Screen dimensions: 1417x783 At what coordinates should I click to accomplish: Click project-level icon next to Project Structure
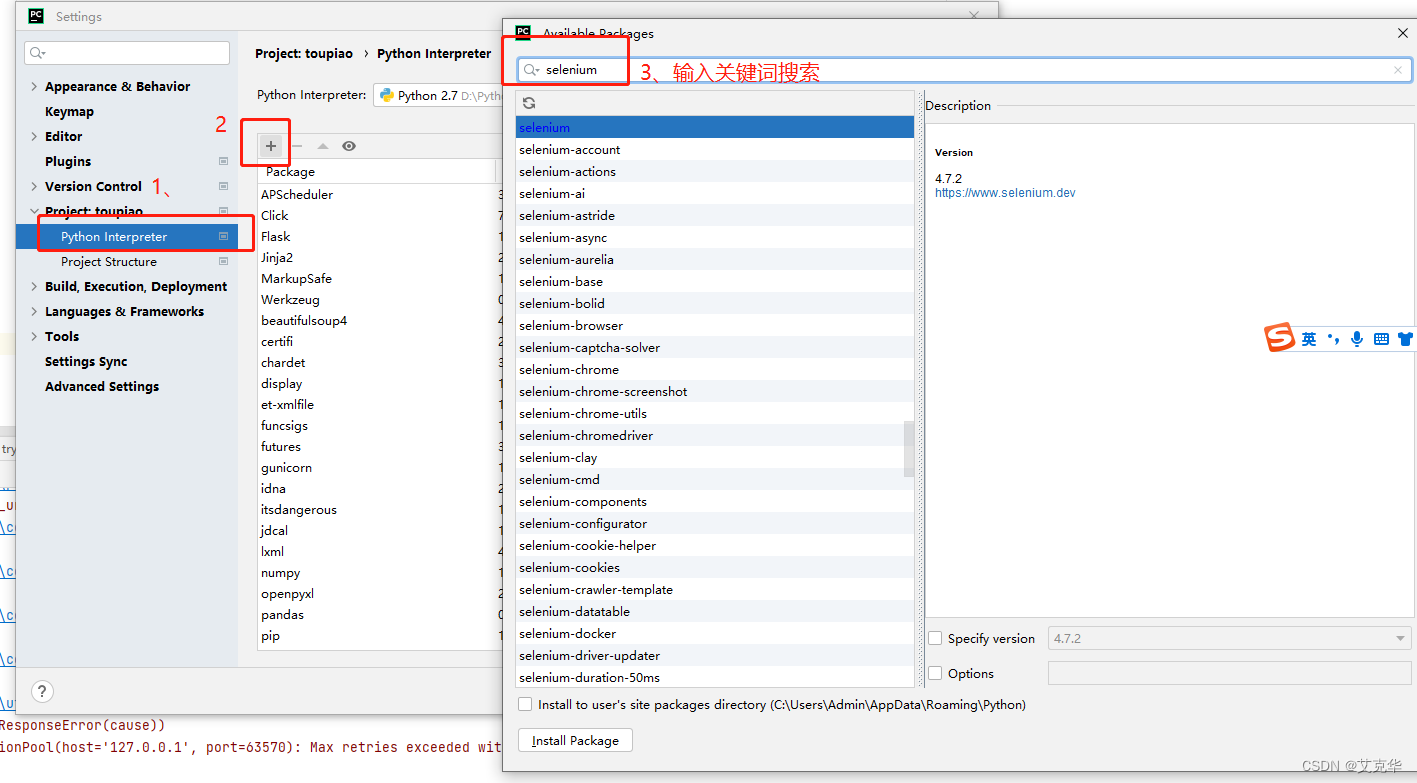223,261
